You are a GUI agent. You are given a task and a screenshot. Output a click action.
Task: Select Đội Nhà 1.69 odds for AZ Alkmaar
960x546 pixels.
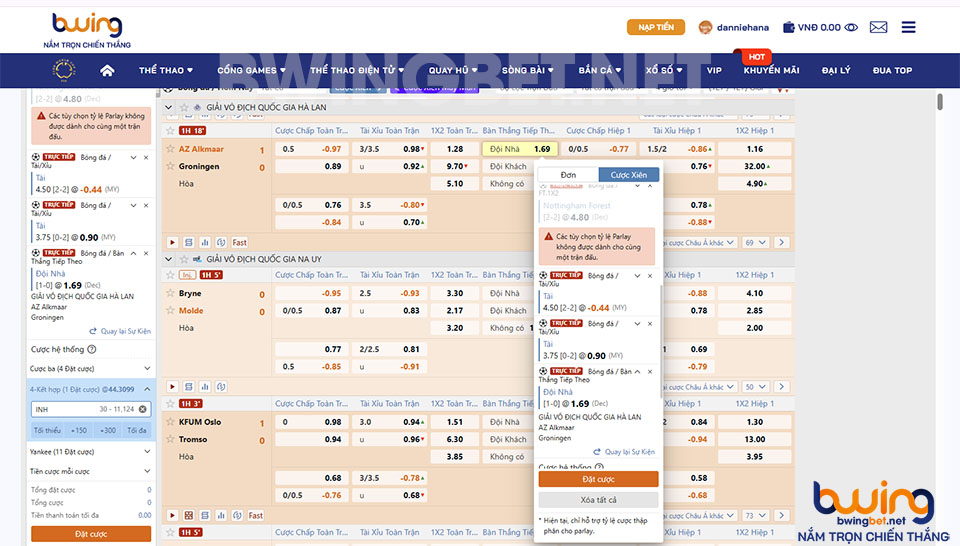520,149
